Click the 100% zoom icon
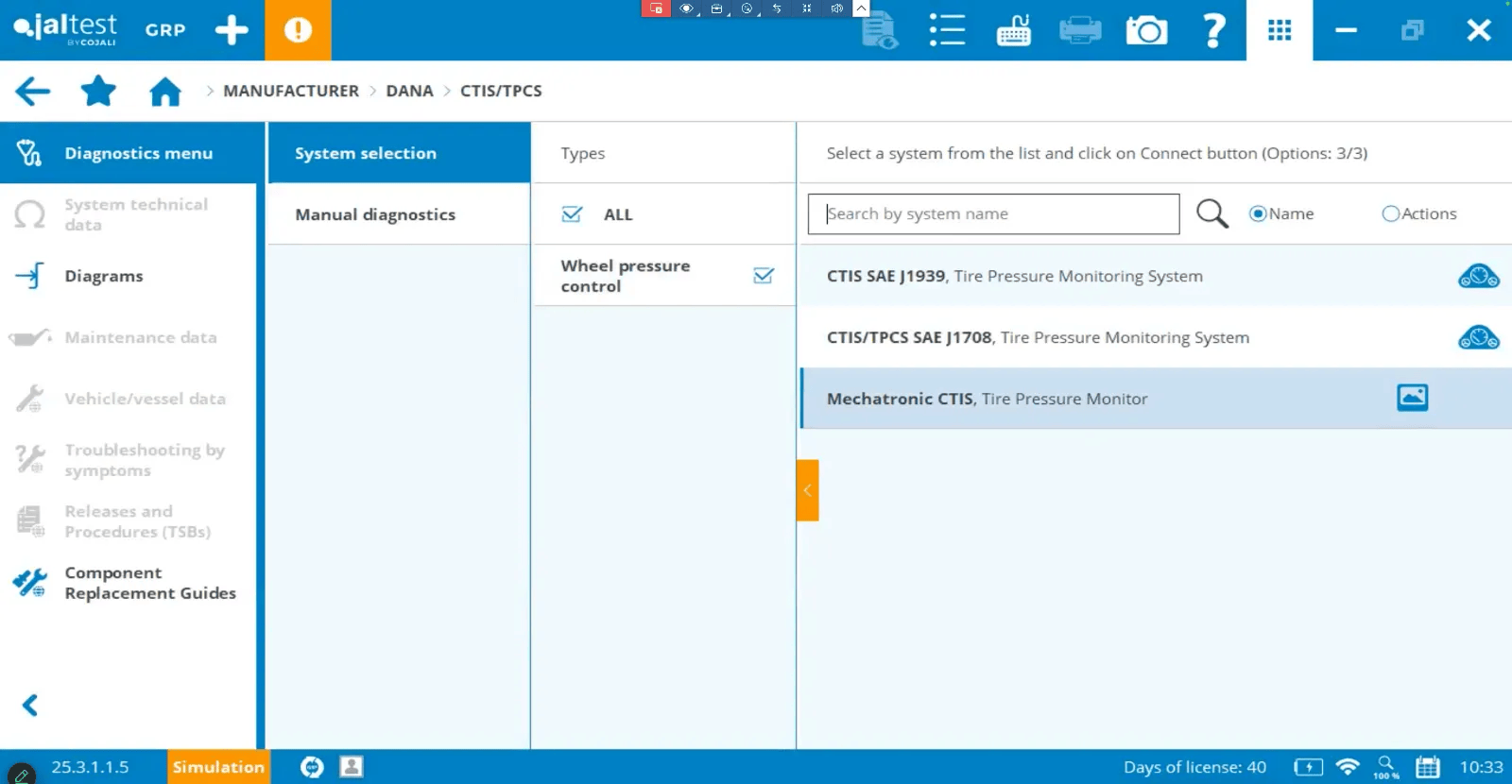1512x784 pixels. [1386, 767]
